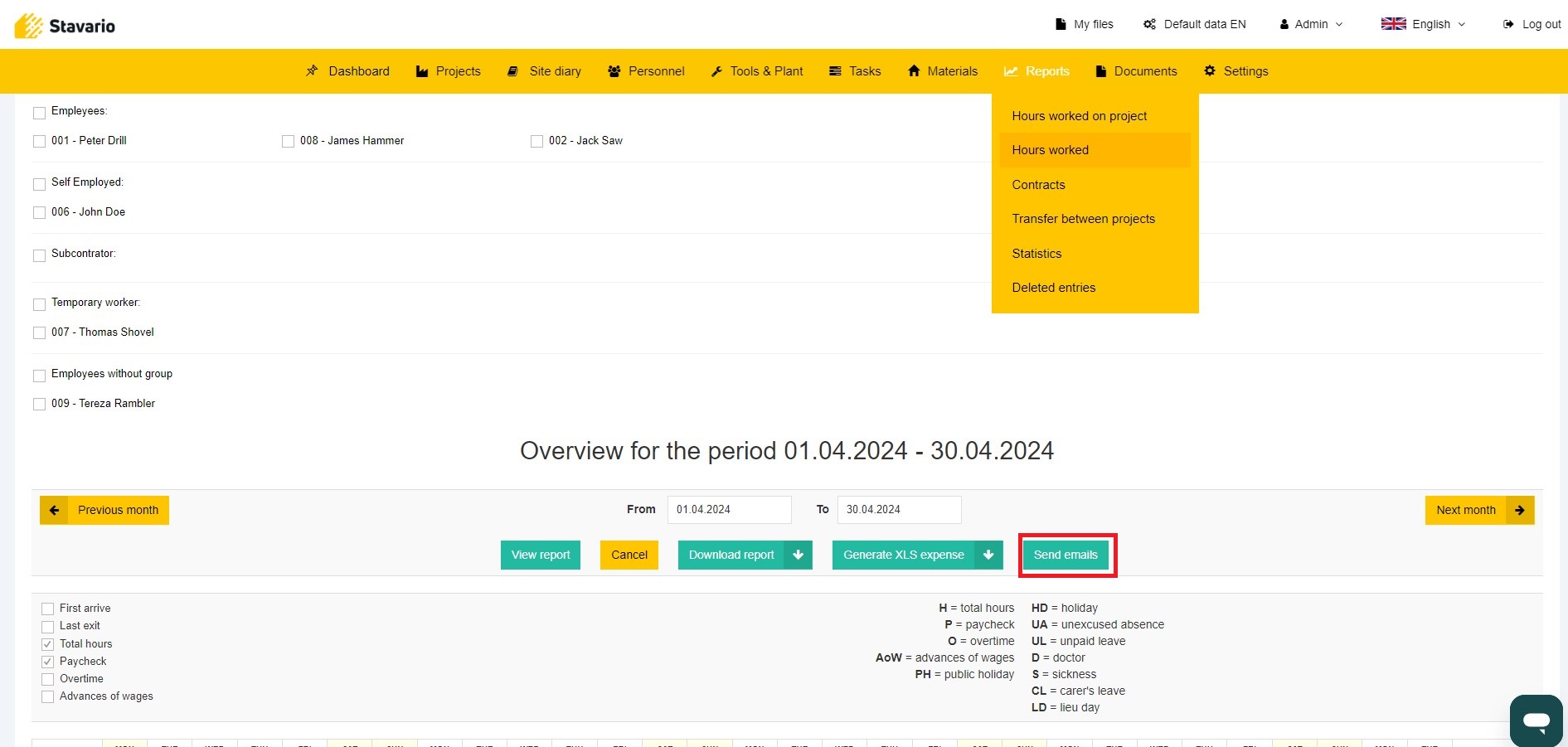Select 001 - Peter Drill checkbox
1568x747 pixels.
pyautogui.click(x=39, y=141)
